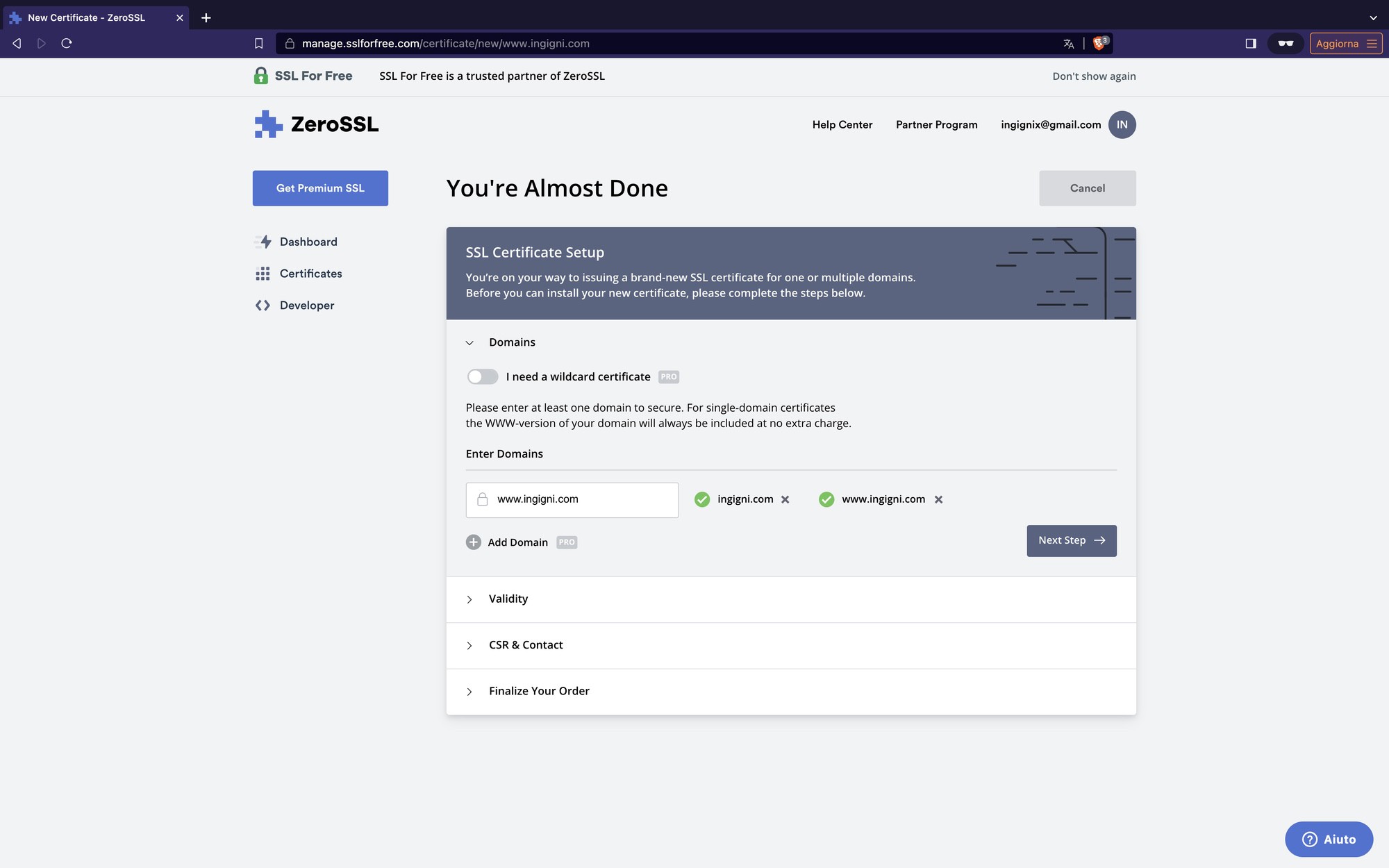Click the Developer code brackets icon

[263, 306]
